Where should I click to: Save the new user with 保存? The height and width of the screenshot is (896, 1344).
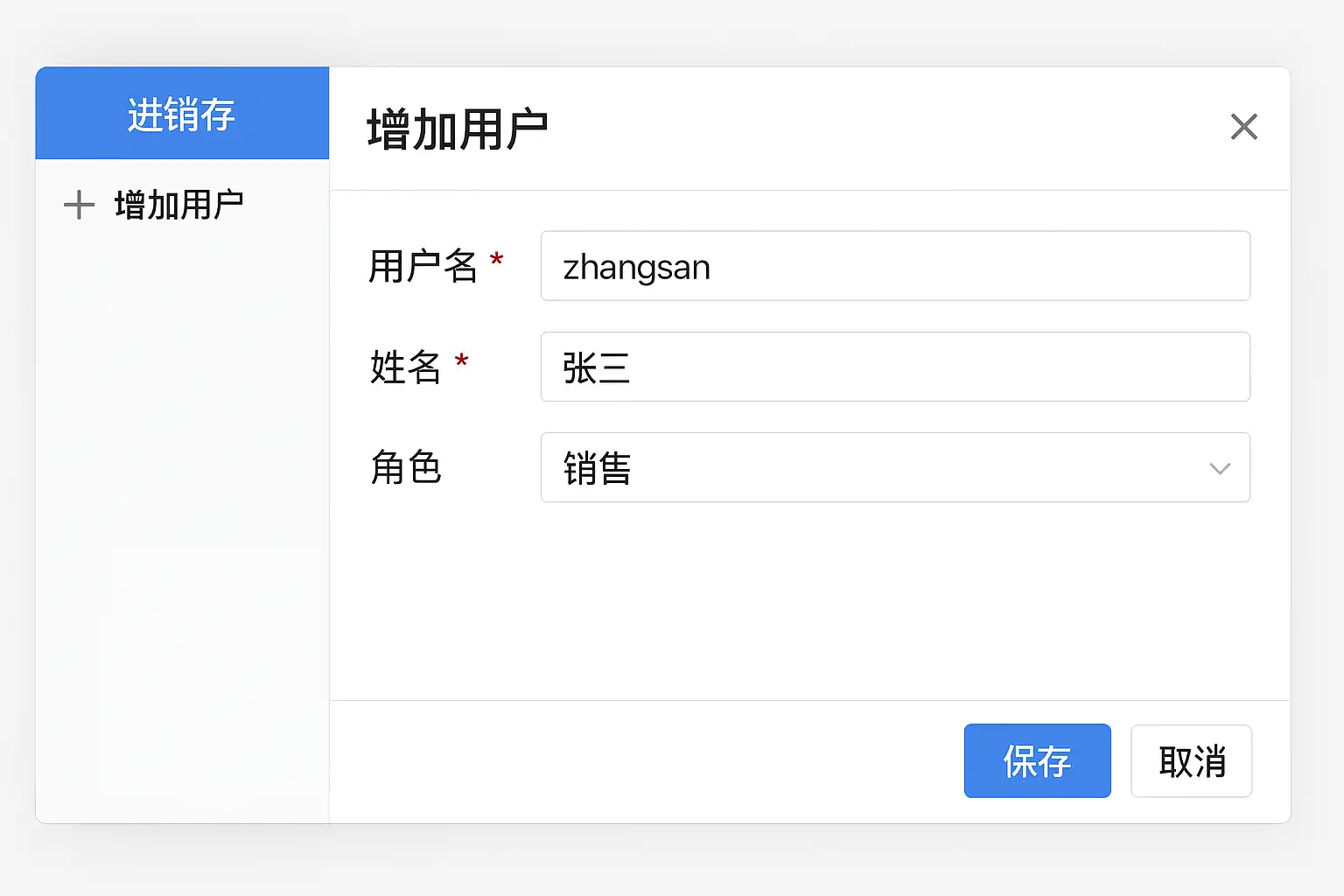tap(1037, 760)
